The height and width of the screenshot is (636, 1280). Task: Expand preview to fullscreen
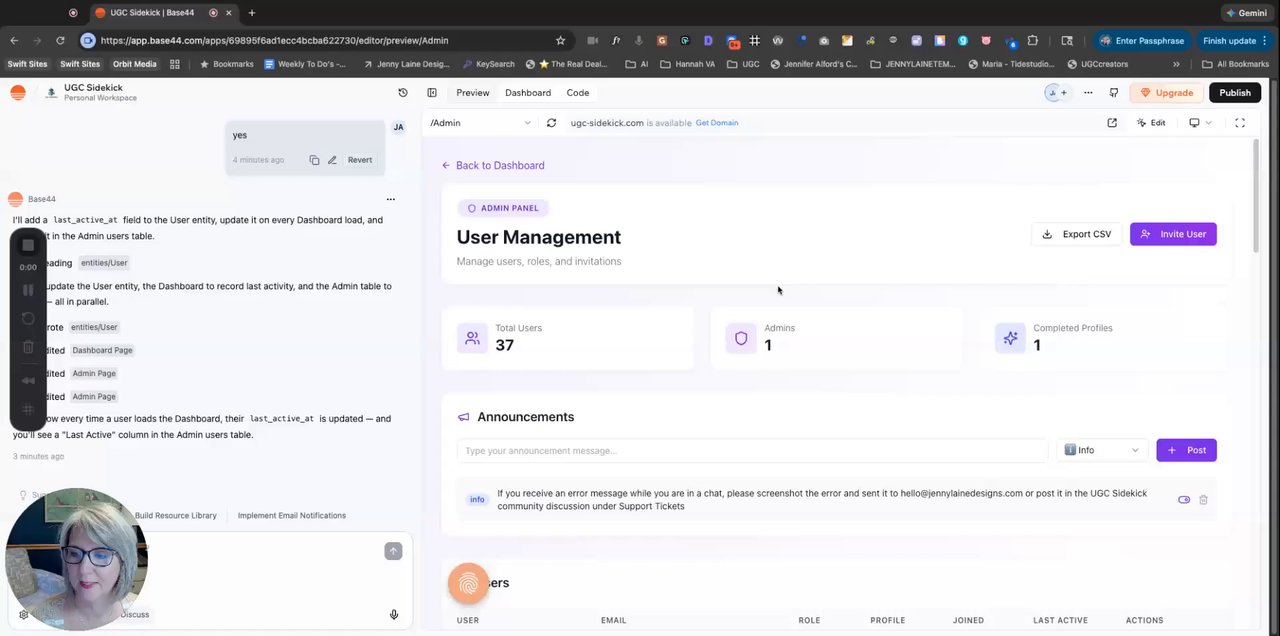1240,123
